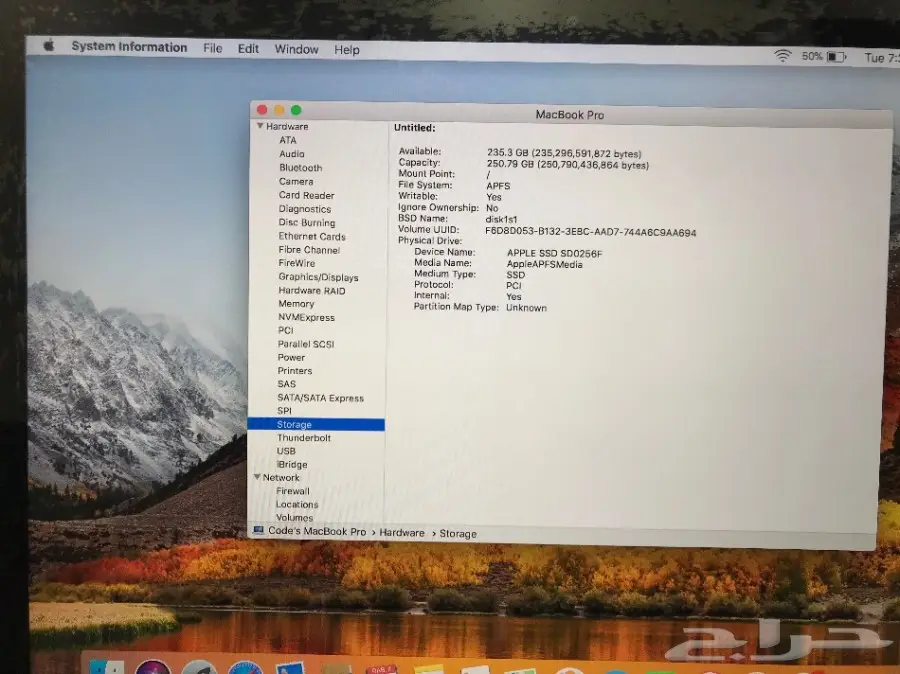Screen dimensions: 900x674
Task: Minimize the MacBook Pro window
Action: [x=279, y=110]
